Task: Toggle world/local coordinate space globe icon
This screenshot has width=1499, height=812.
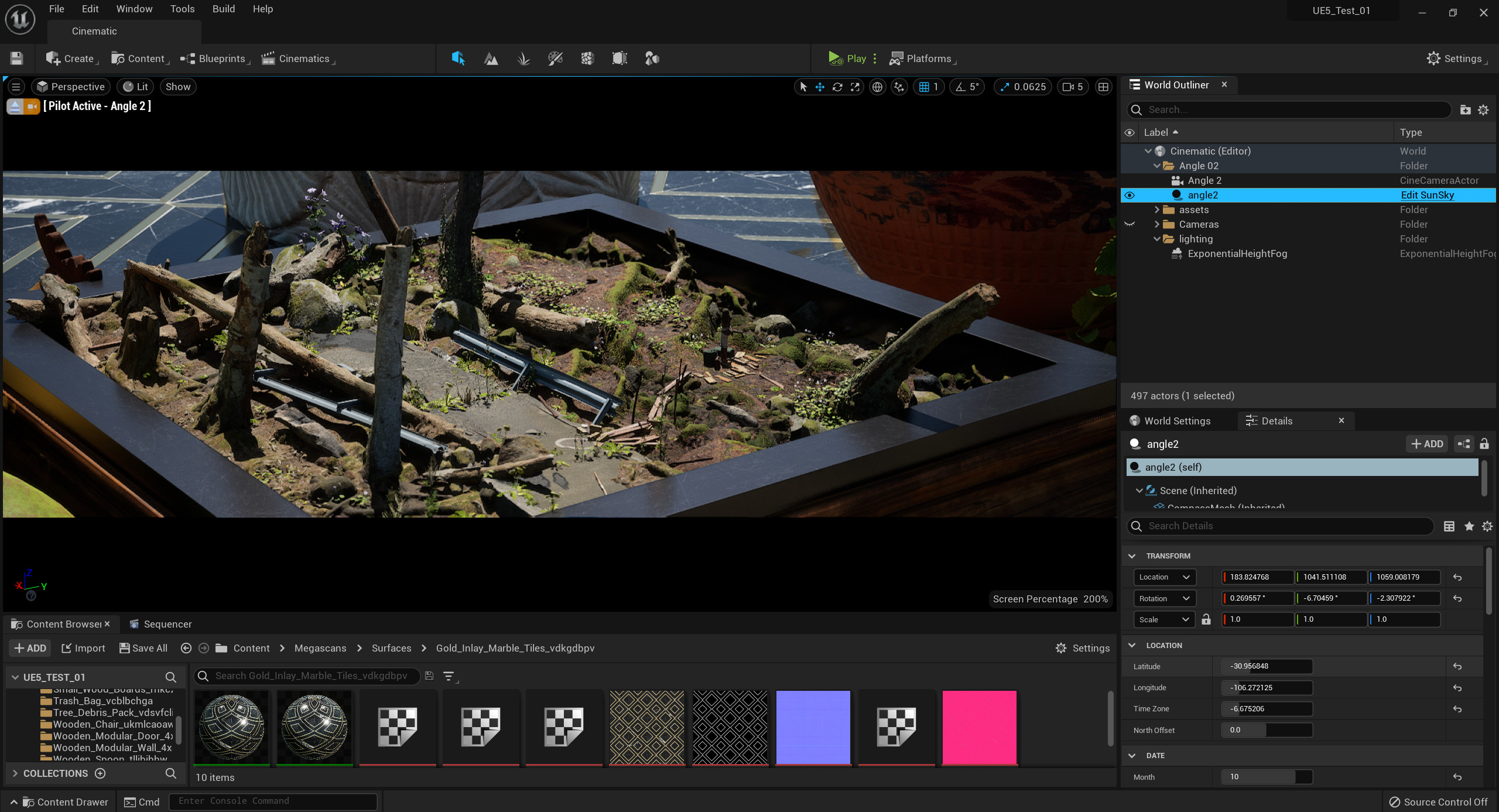Action: tap(877, 87)
